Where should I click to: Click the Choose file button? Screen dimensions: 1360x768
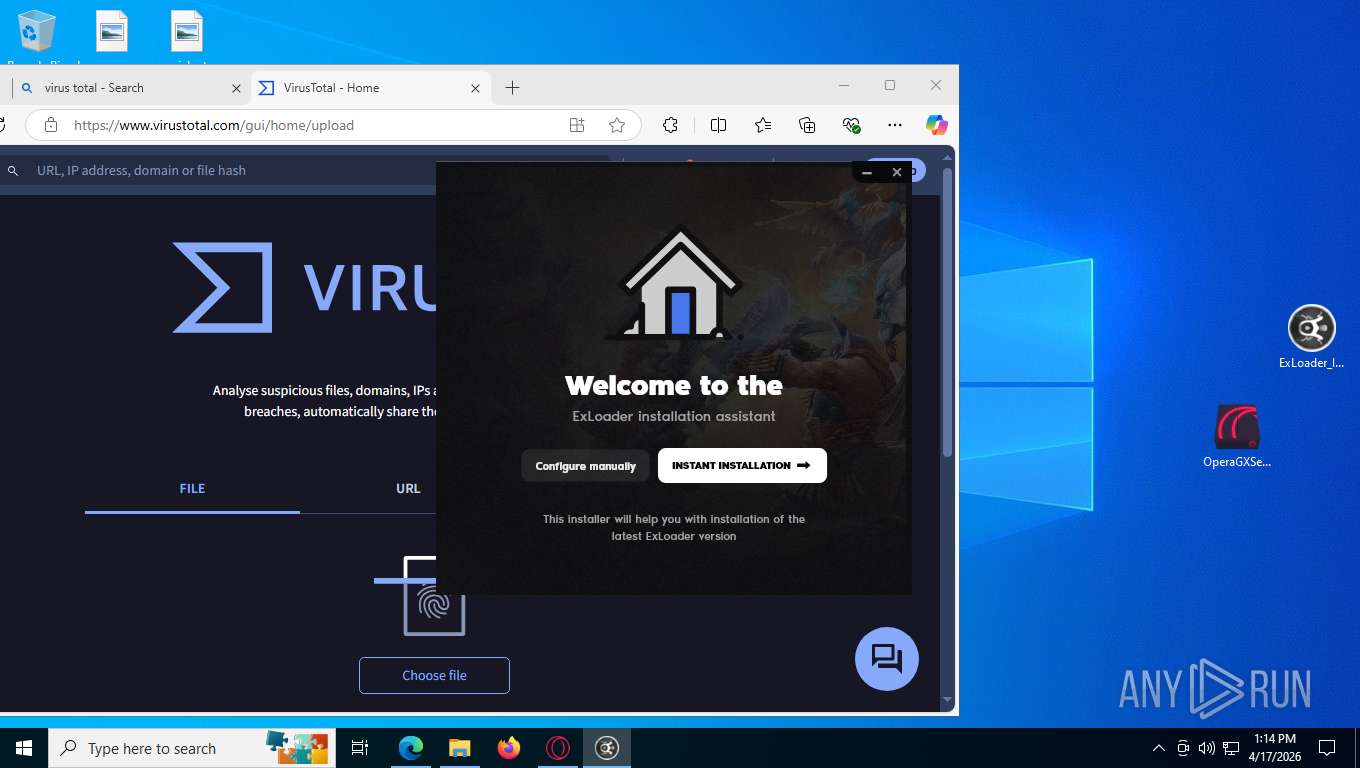(434, 675)
